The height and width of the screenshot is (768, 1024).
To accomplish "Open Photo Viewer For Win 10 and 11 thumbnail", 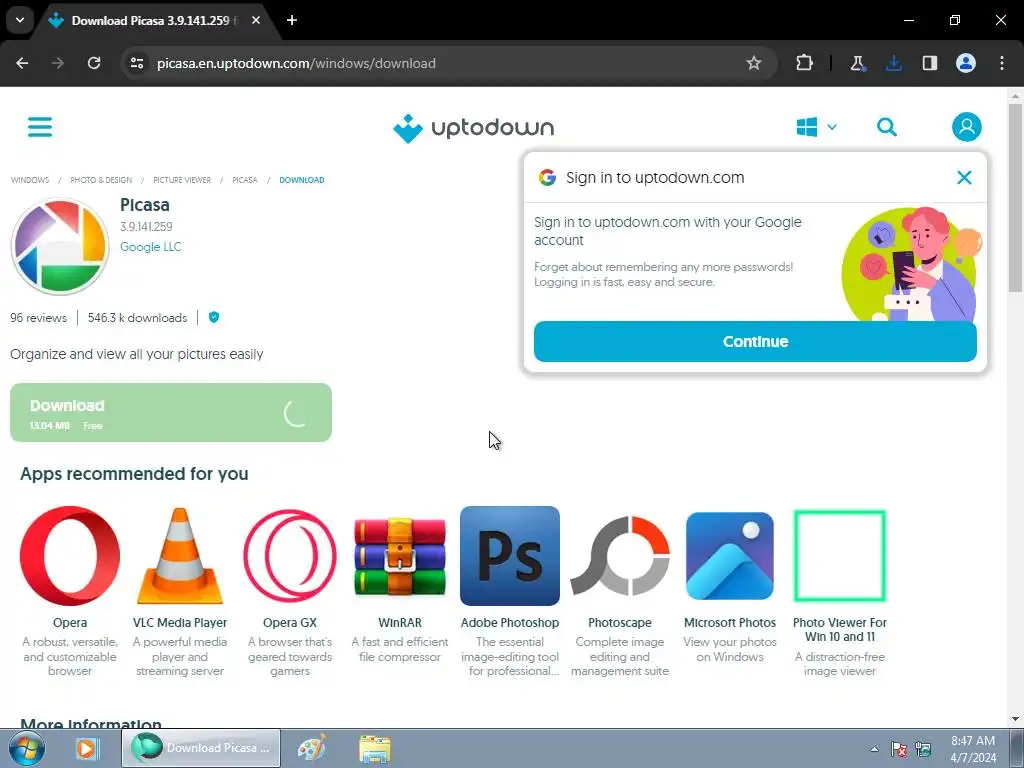I will coord(840,556).
